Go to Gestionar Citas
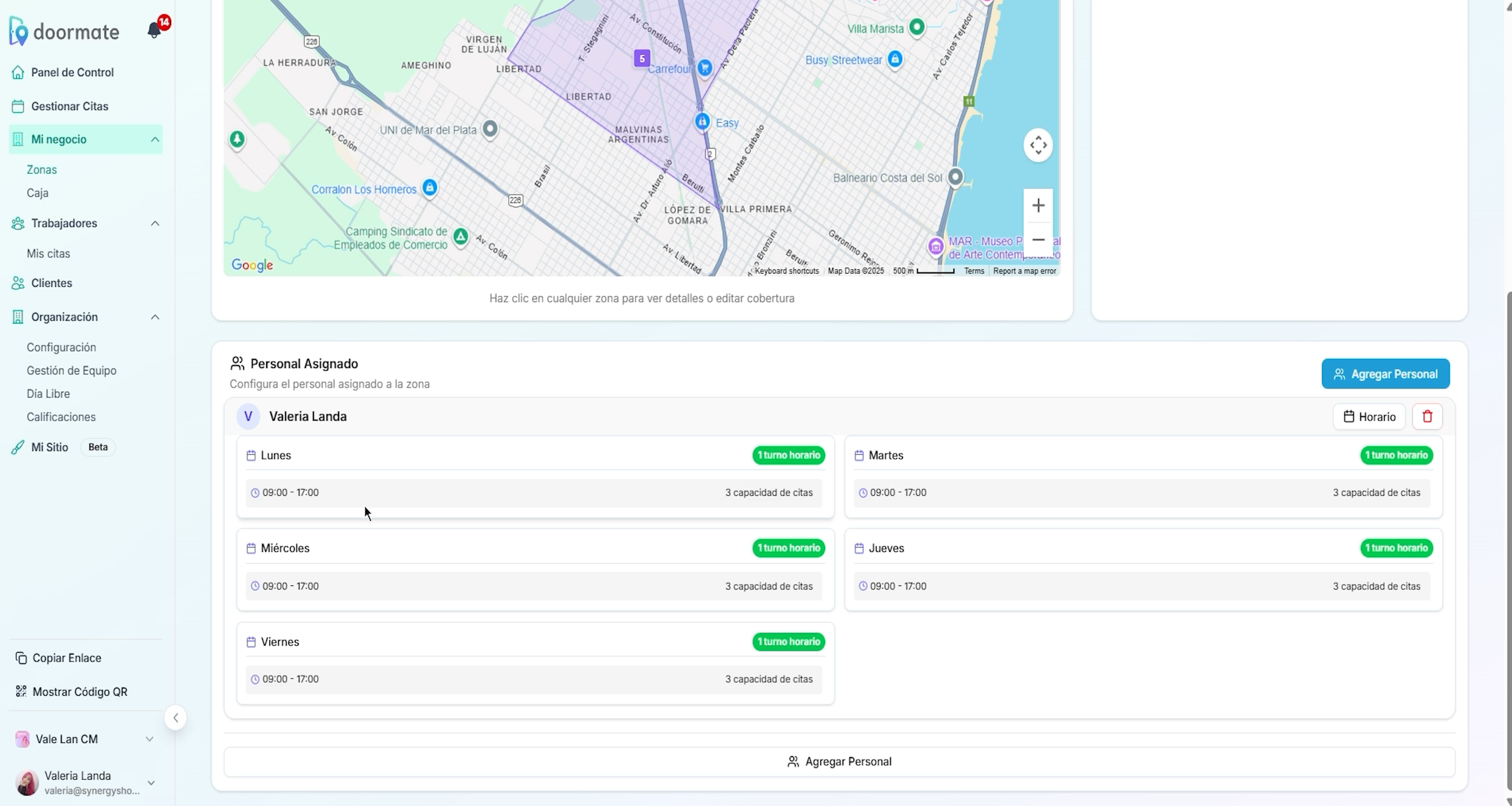Screen dimensions: 1512x806 tap(69, 106)
